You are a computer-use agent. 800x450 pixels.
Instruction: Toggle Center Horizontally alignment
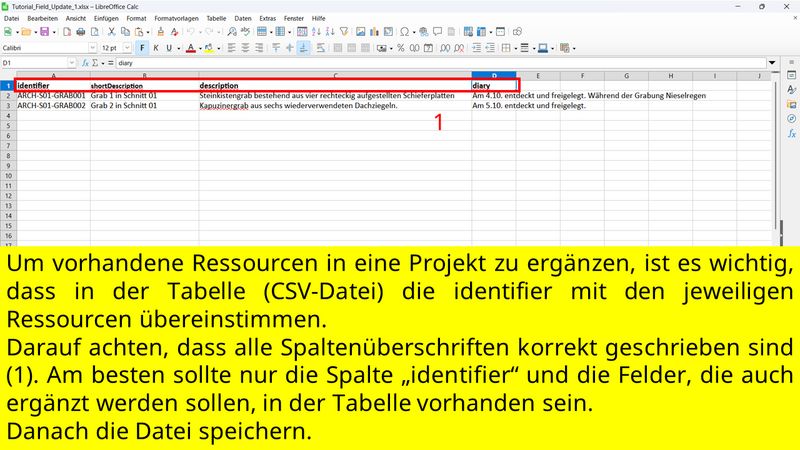(245, 48)
